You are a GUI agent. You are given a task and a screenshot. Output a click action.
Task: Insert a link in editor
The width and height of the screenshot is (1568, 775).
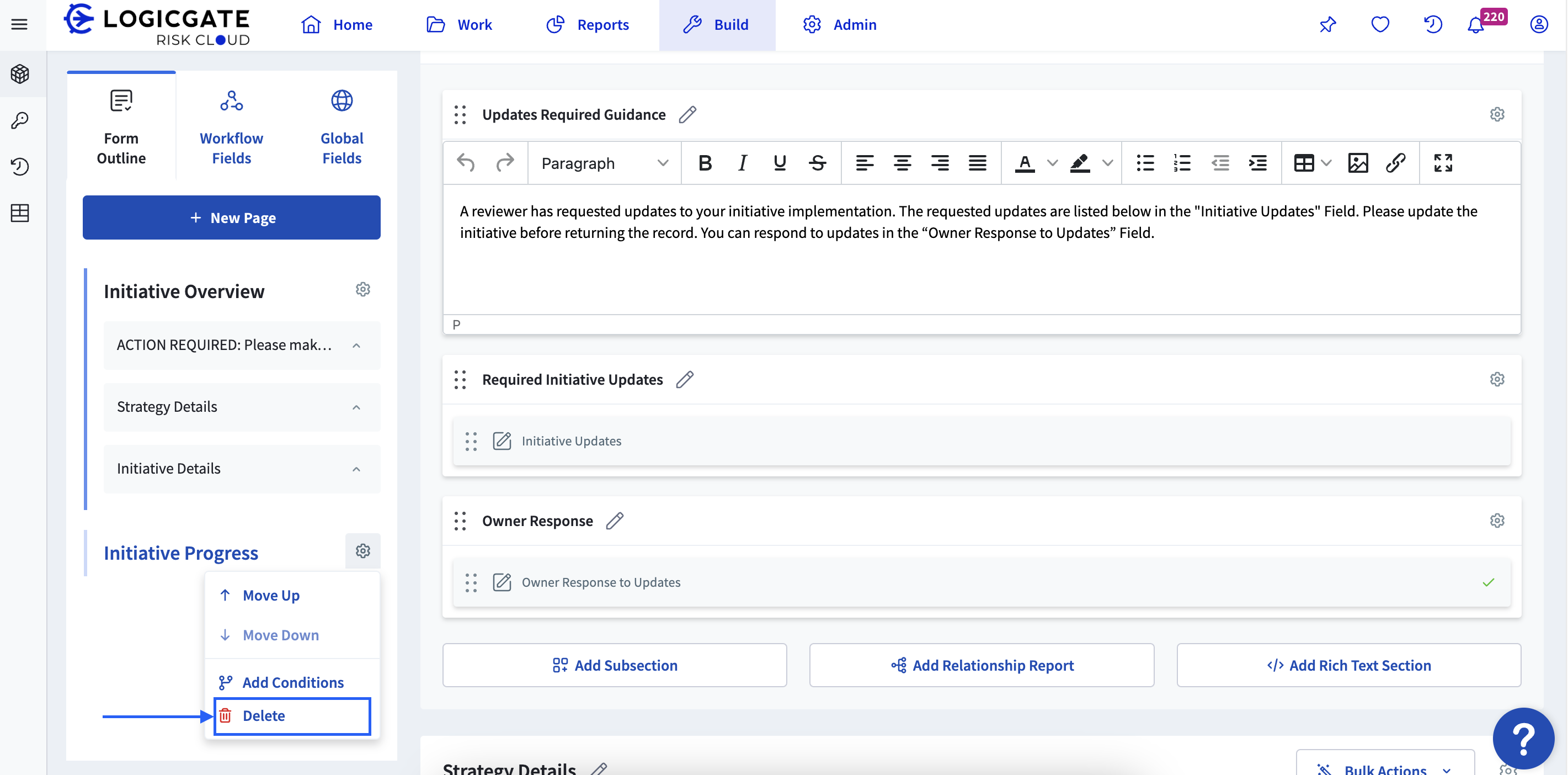pyautogui.click(x=1396, y=162)
